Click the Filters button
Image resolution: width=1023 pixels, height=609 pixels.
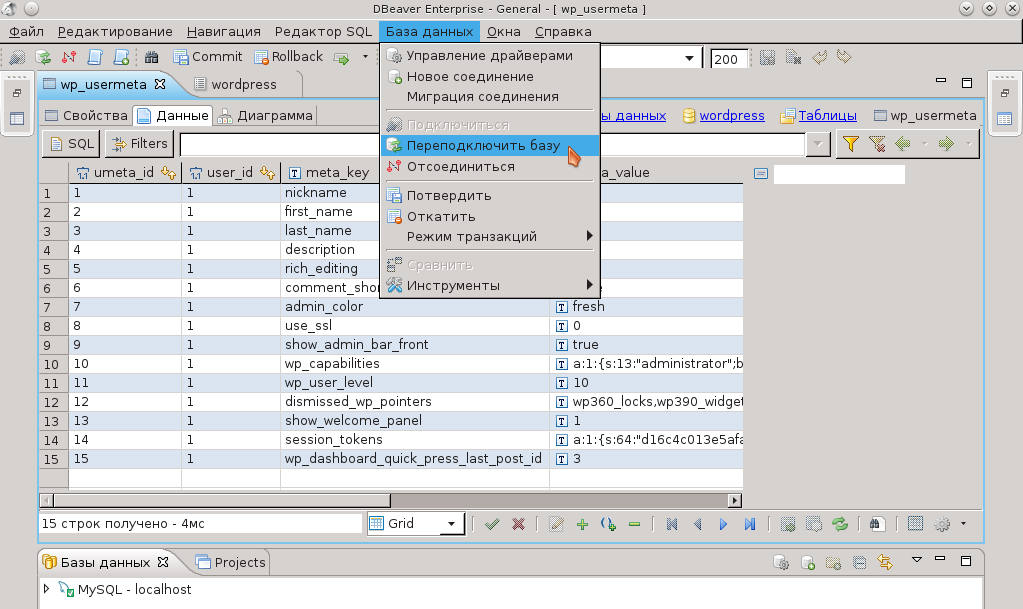click(x=140, y=144)
